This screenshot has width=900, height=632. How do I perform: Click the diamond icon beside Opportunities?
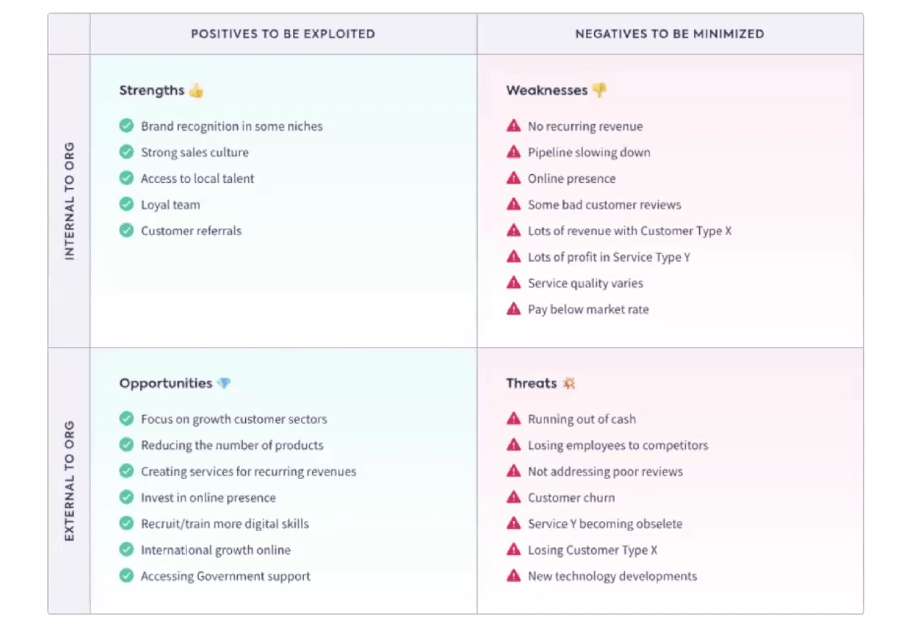click(224, 384)
